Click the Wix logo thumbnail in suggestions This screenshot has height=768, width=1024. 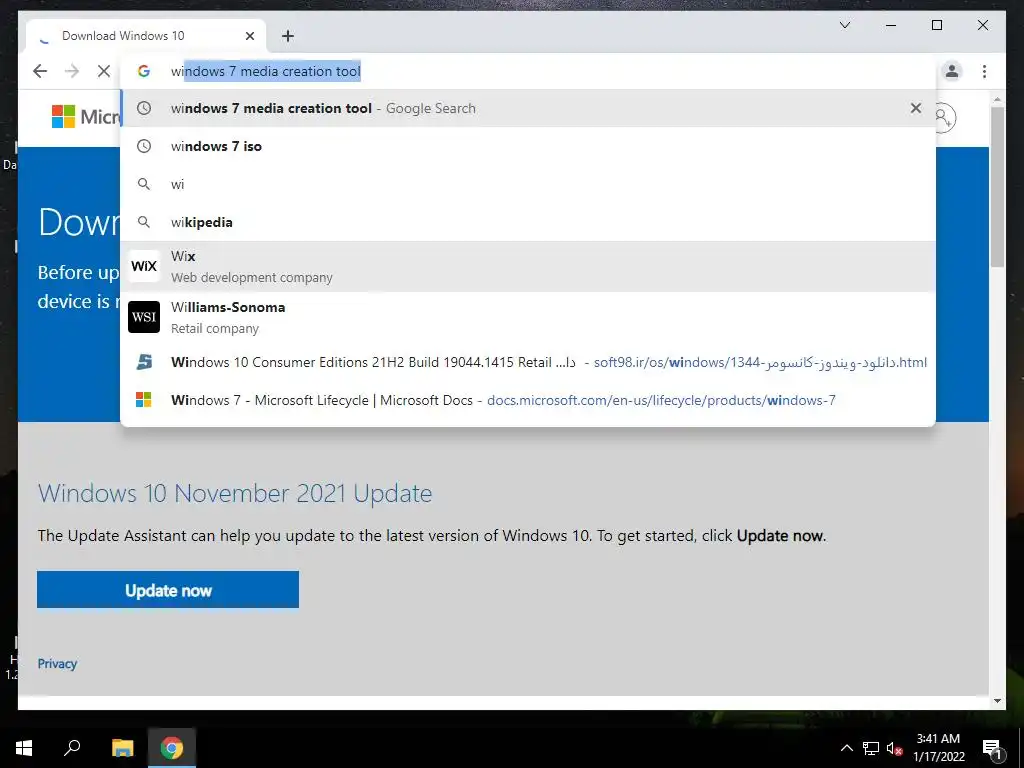[x=144, y=266]
